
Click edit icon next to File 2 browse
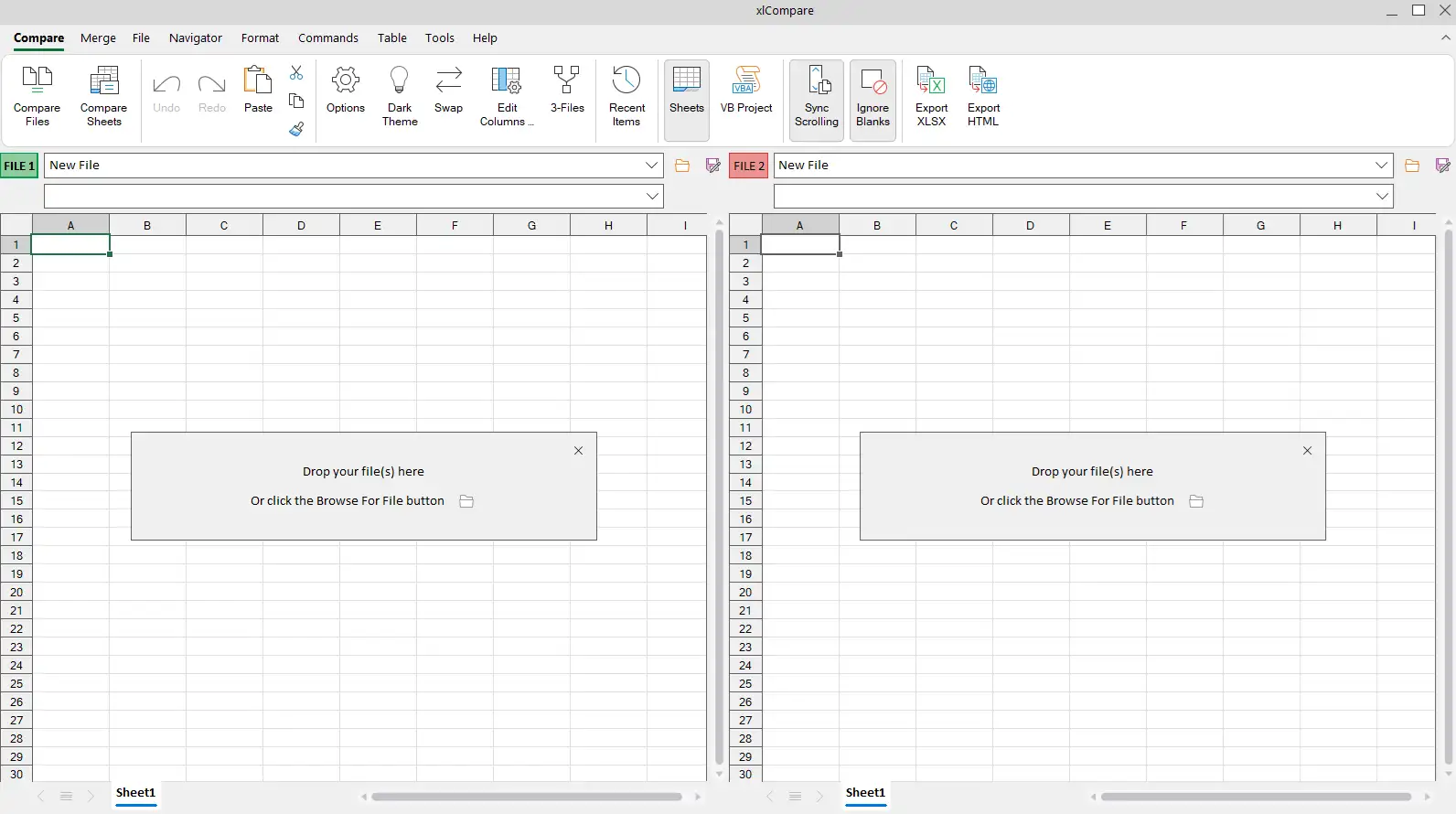pos(1443,166)
